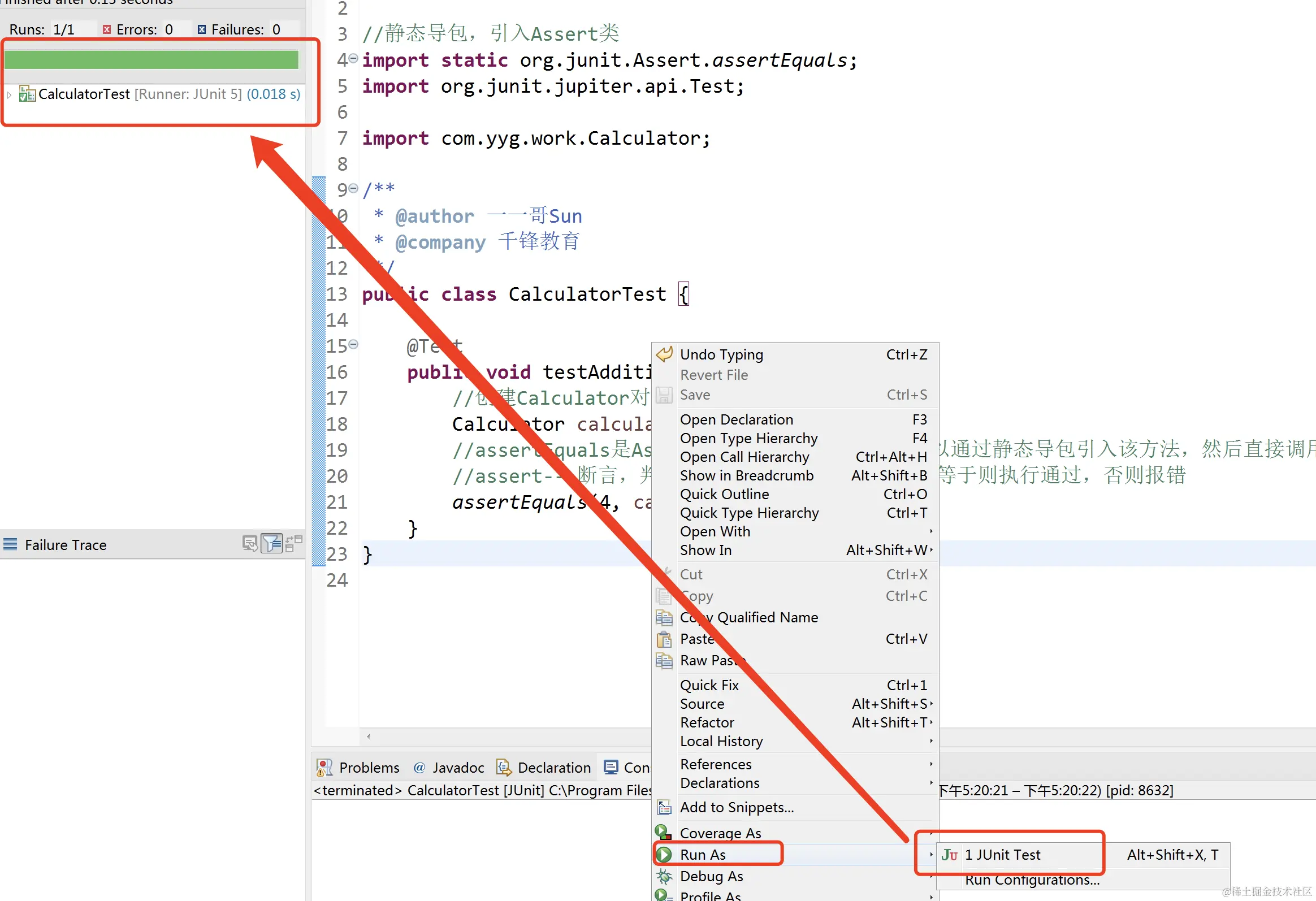Expand the Show In submenu
1316x901 pixels.
pos(795,551)
